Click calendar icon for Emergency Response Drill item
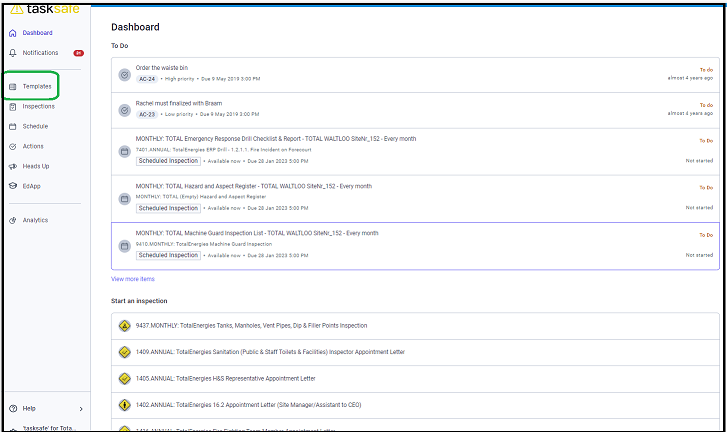The width and height of the screenshot is (727, 432). click(x=124, y=152)
